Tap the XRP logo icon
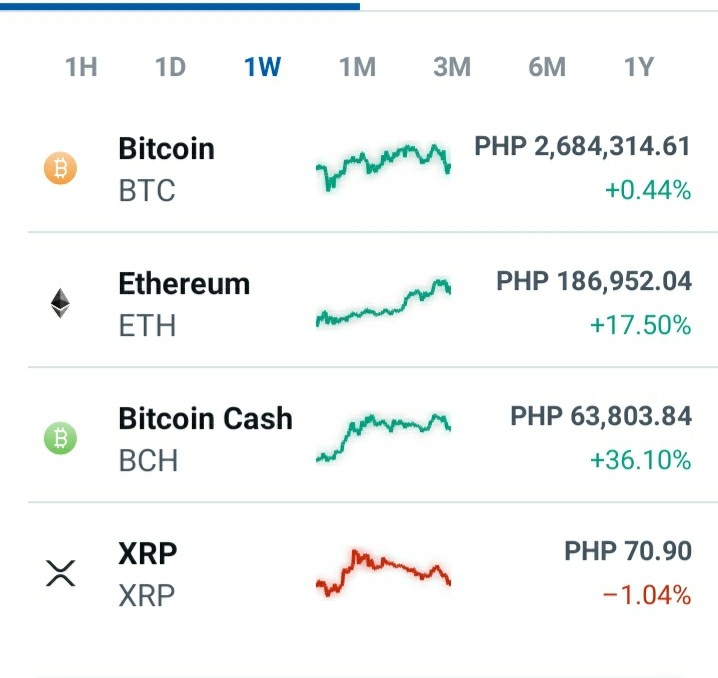The image size is (718, 678). (60, 573)
